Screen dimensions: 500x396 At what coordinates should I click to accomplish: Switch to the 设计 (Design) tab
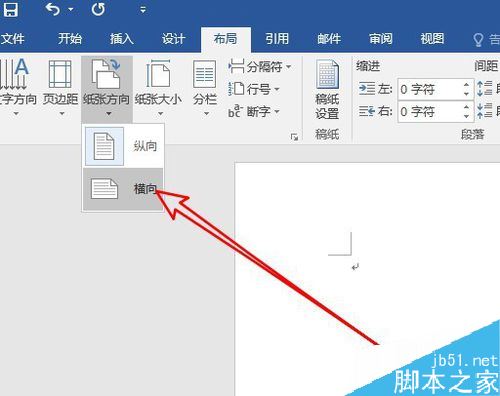(173, 39)
